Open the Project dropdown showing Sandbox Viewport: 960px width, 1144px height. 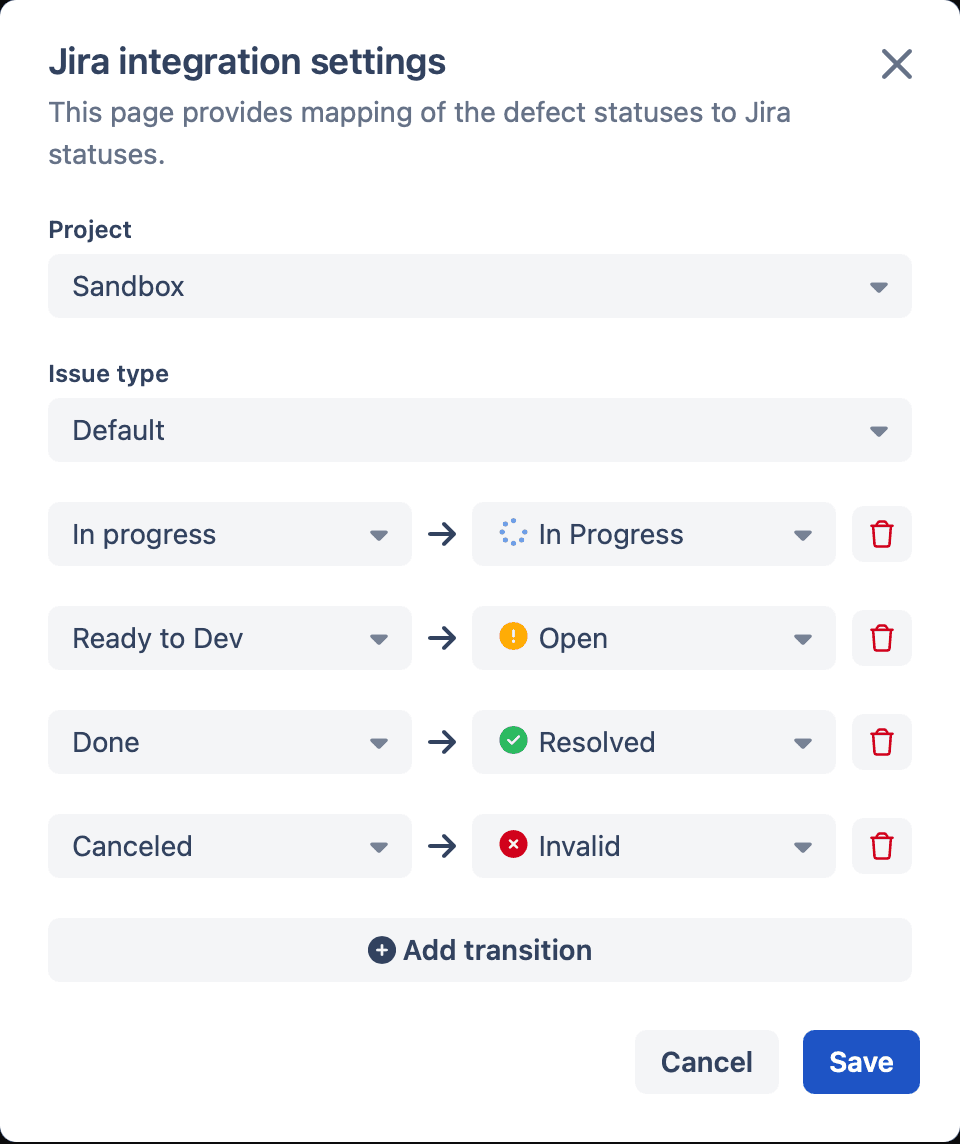click(480, 286)
